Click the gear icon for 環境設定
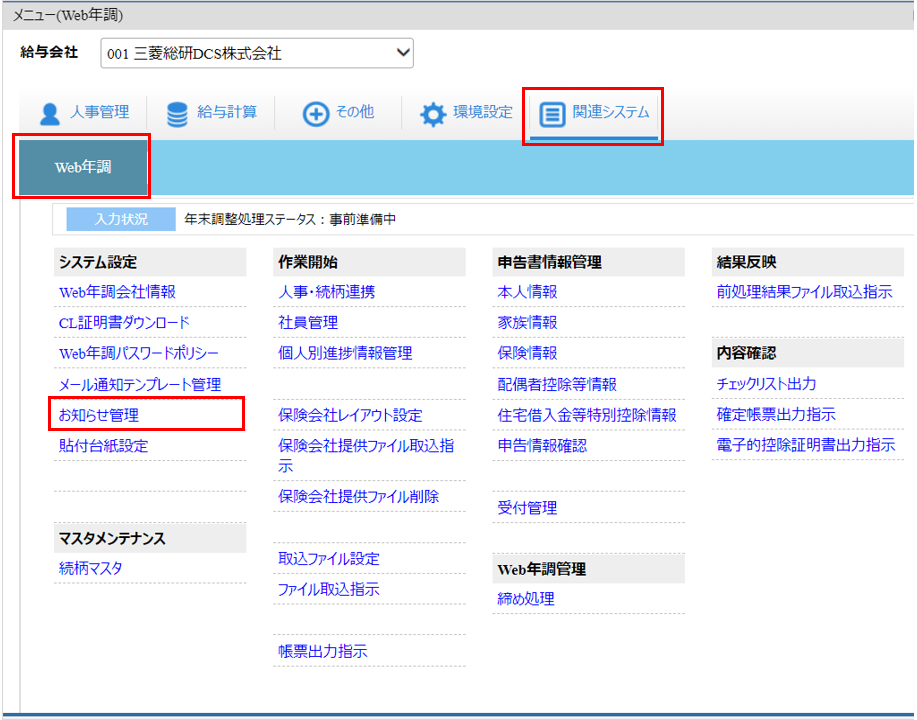The width and height of the screenshot is (917, 720). coord(433,114)
